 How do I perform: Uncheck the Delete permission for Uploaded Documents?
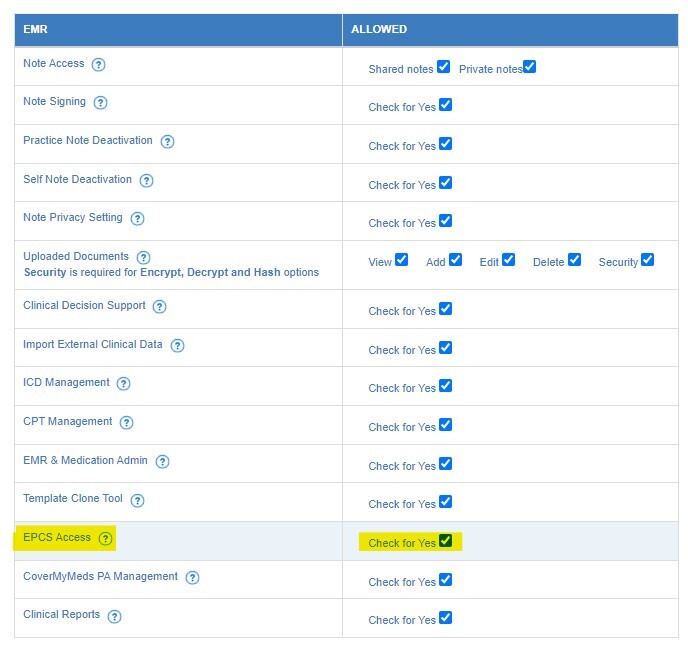[574, 260]
